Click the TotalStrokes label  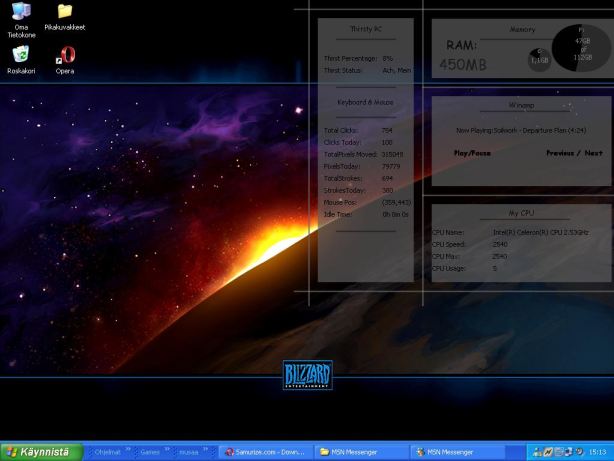coord(343,179)
